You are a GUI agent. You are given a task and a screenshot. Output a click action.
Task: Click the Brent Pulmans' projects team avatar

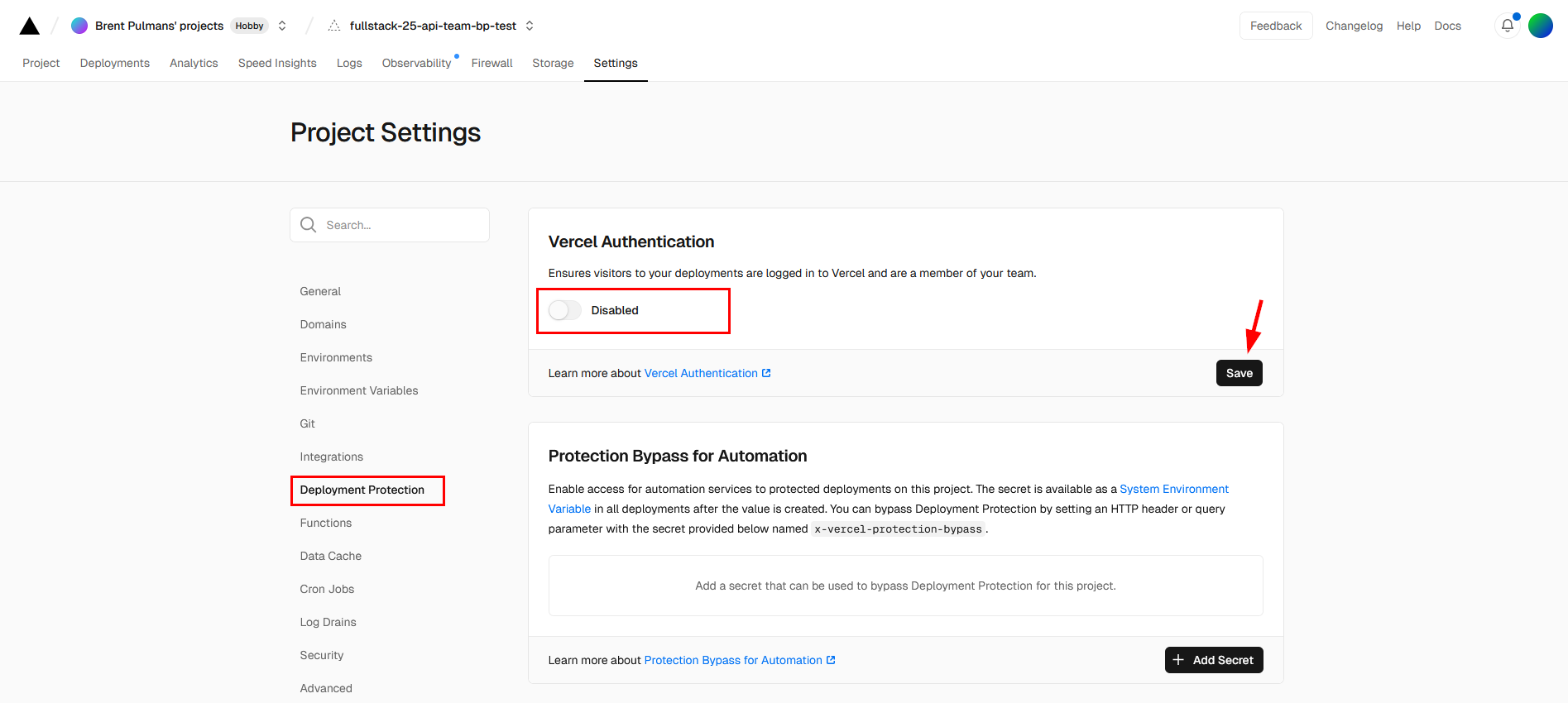click(x=79, y=26)
